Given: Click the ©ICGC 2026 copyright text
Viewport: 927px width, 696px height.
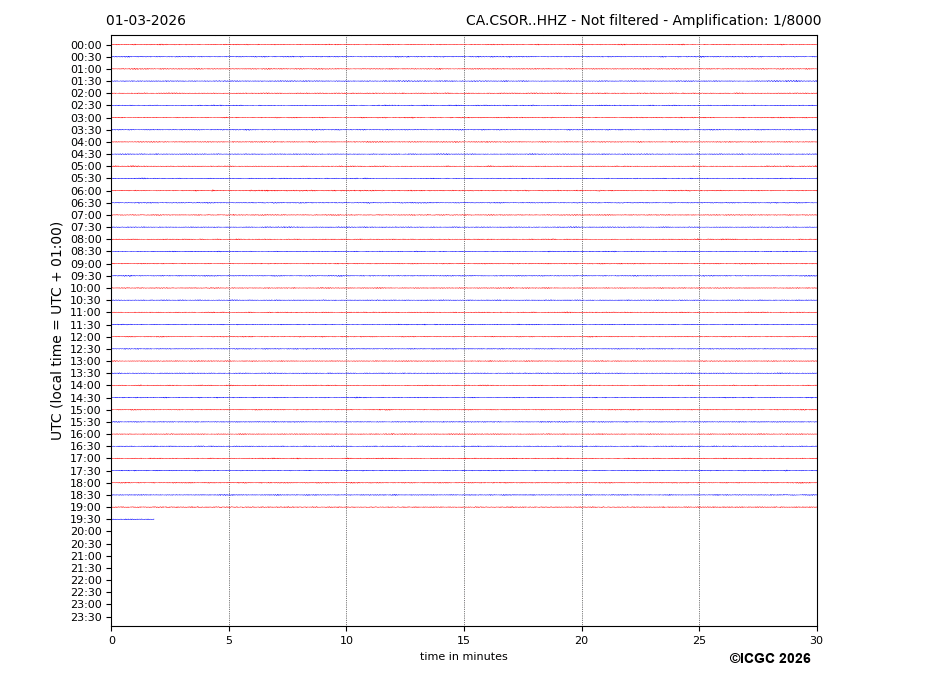Looking at the screenshot, I should pos(769,659).
